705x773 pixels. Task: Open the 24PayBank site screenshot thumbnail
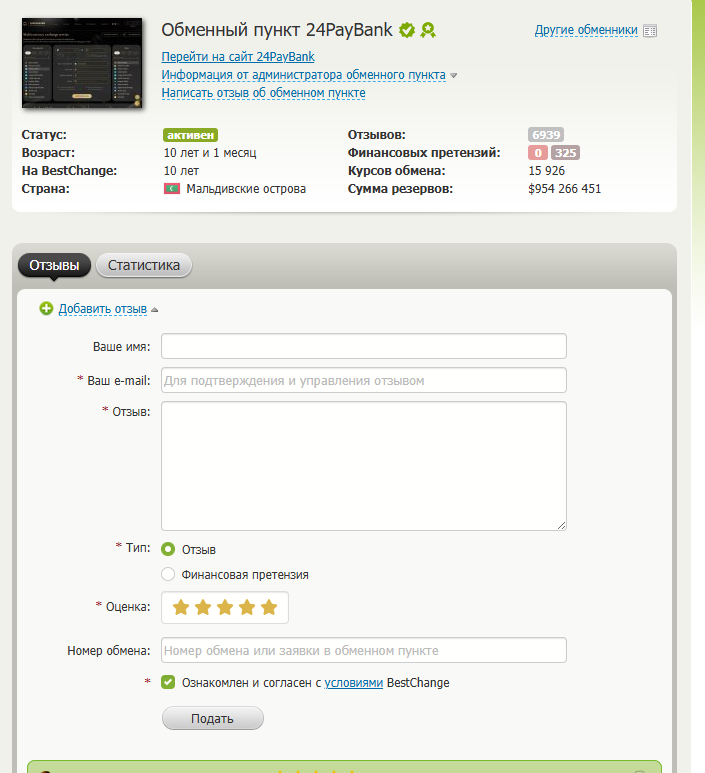tap(82, 63)
